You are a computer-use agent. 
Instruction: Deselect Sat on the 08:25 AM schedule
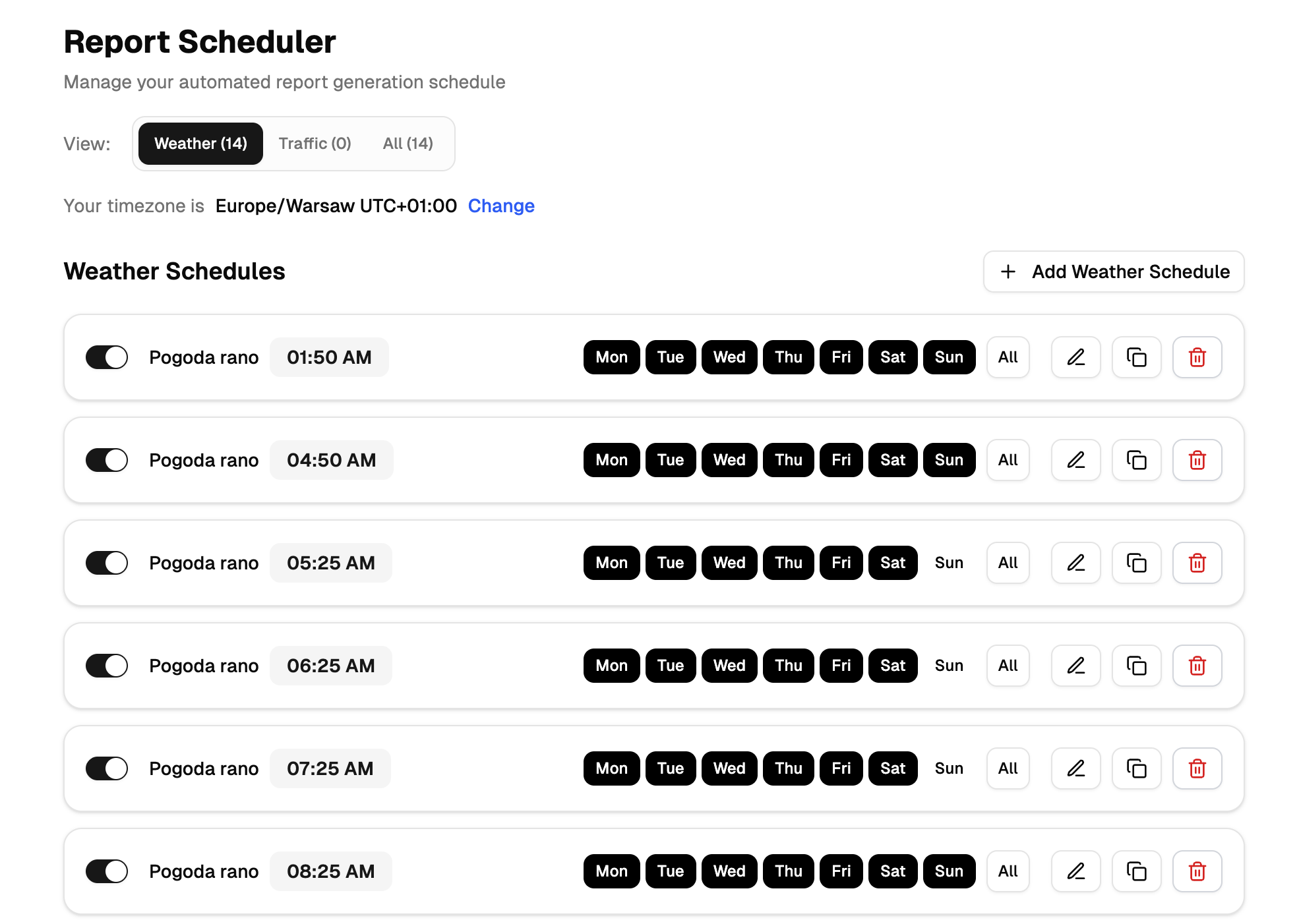pyautogui.click(x=892, y=871)
